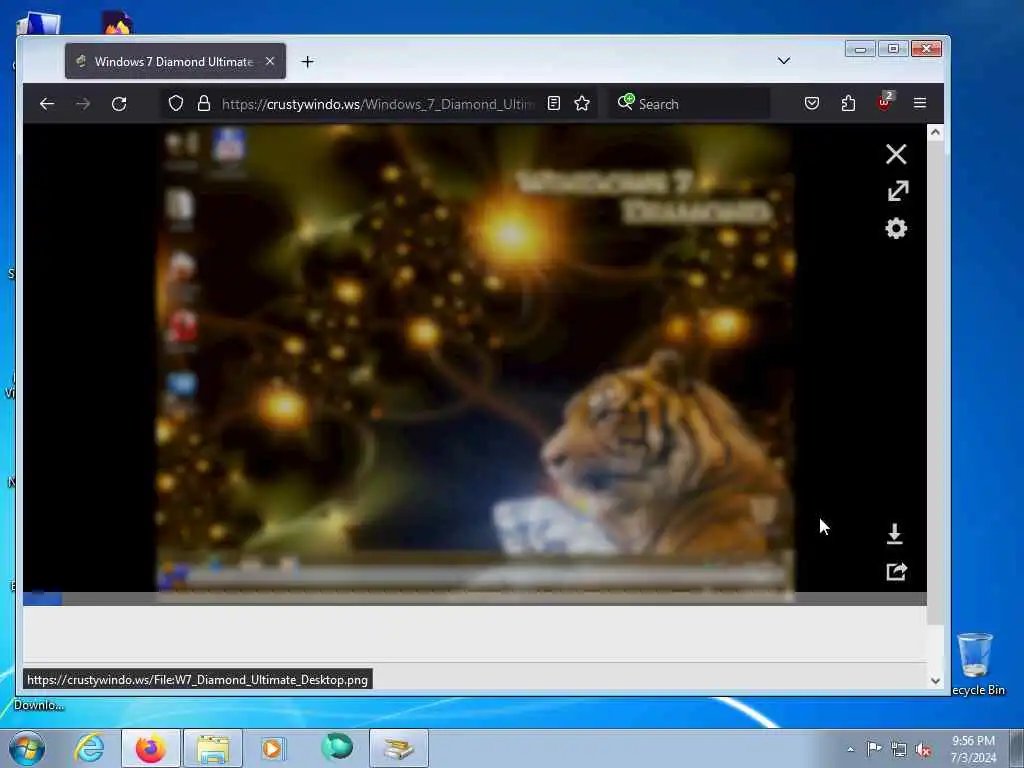
Task: Open the clock showing 9:56 PM
Action: point(973,749)
